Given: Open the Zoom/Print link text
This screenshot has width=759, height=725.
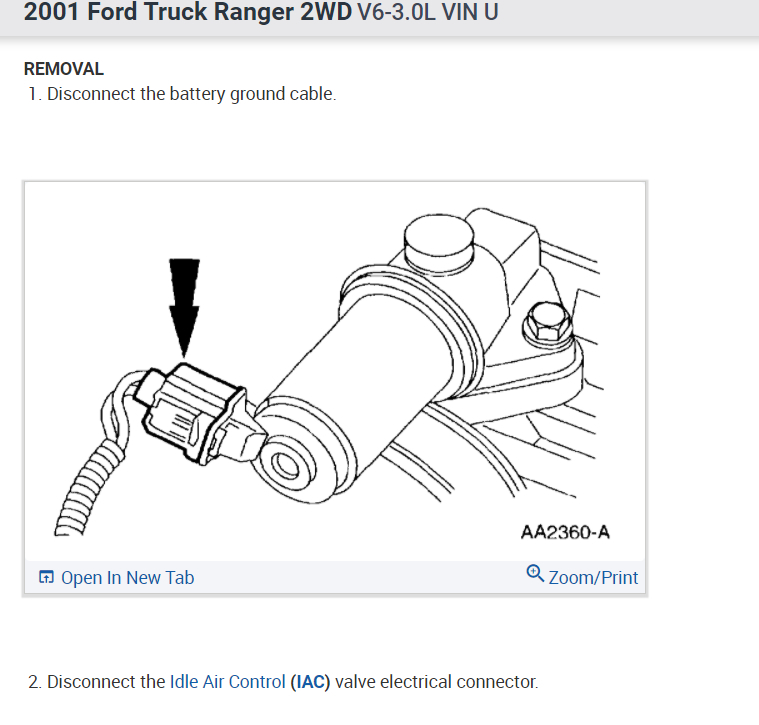Looking at the screenshot, I should (x=593, y=577).
